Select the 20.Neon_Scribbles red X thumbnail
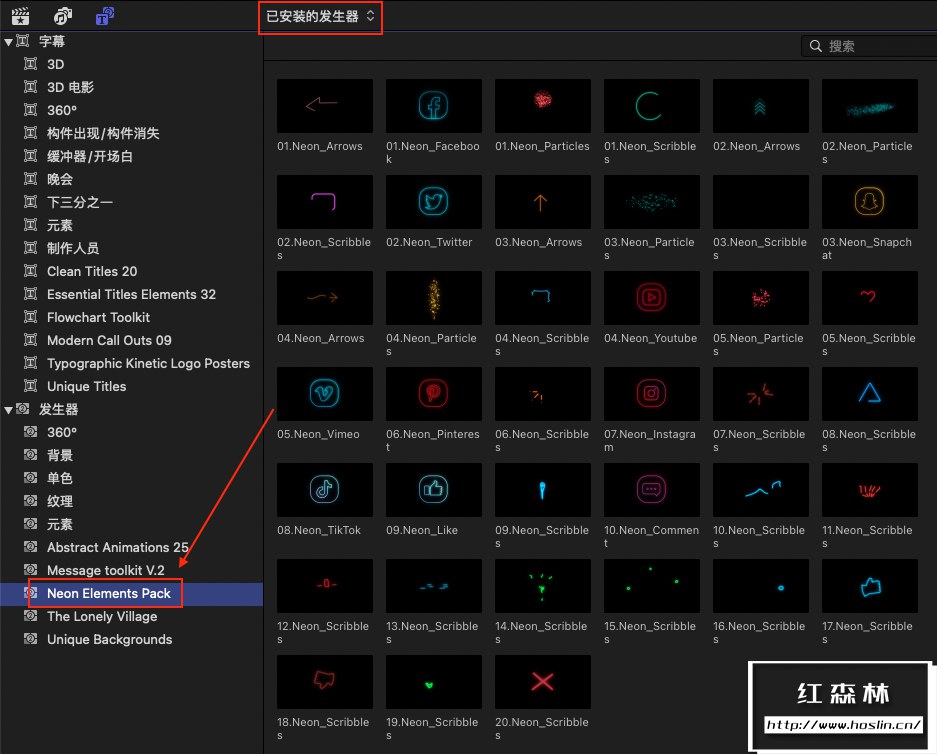Image resolution: width=937 pixels, height=754 pixels. click(x=543, y=682)
